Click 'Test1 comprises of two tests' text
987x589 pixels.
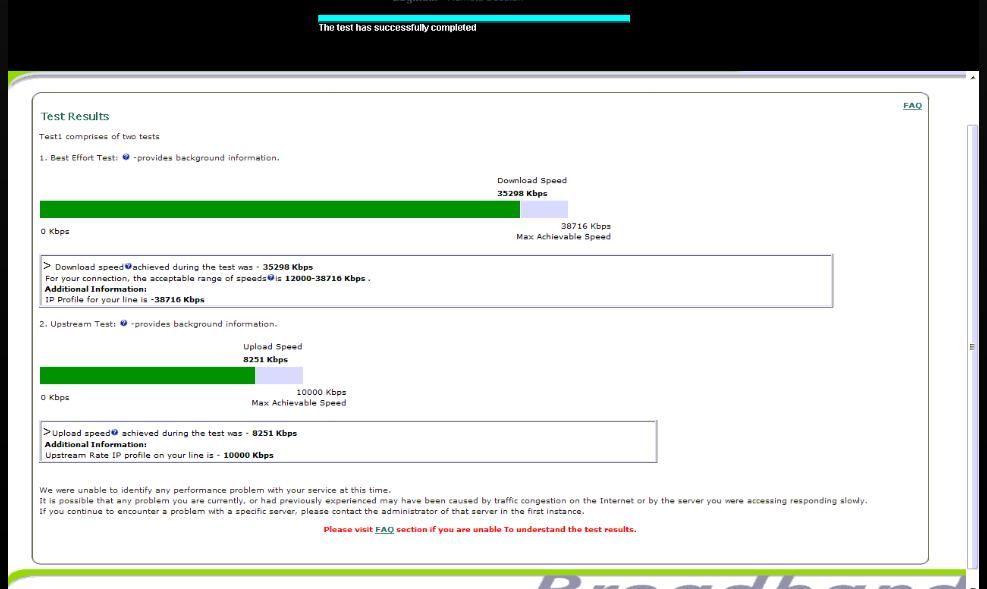coord(99,137)
